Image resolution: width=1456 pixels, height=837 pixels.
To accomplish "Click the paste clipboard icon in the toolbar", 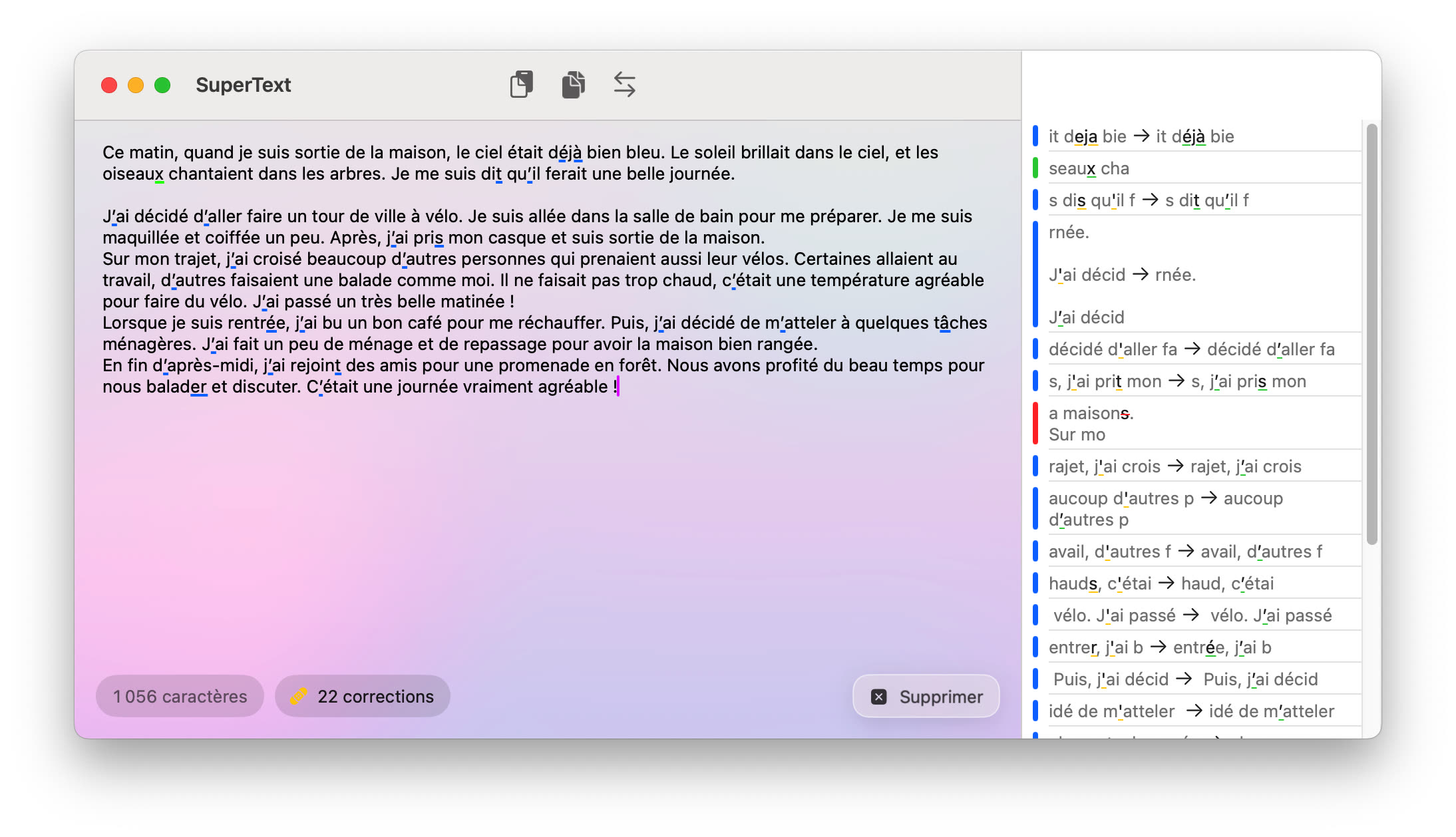I will click(x=521, y=84).
